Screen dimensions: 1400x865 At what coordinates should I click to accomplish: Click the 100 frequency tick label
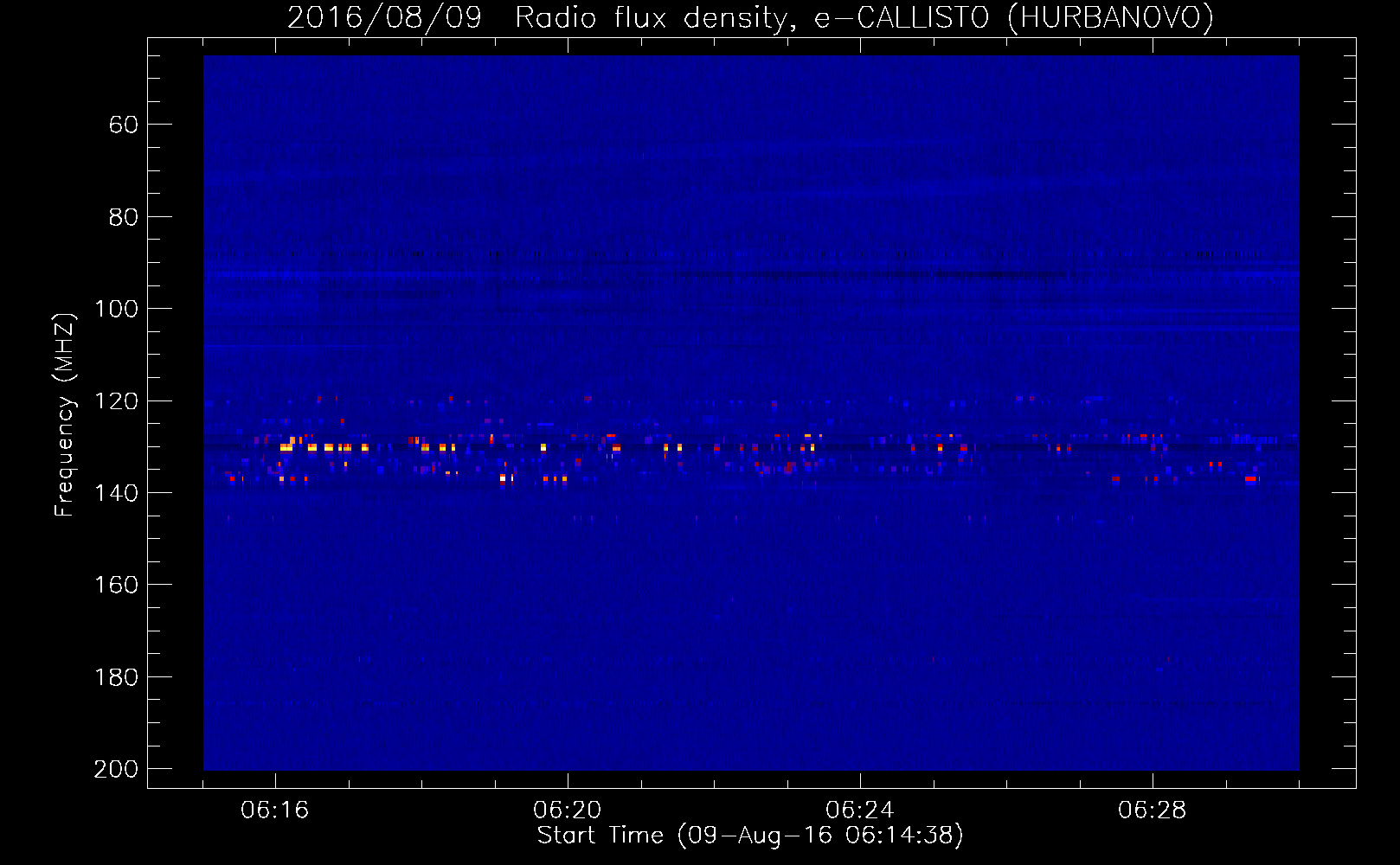[x=117, y=309]
